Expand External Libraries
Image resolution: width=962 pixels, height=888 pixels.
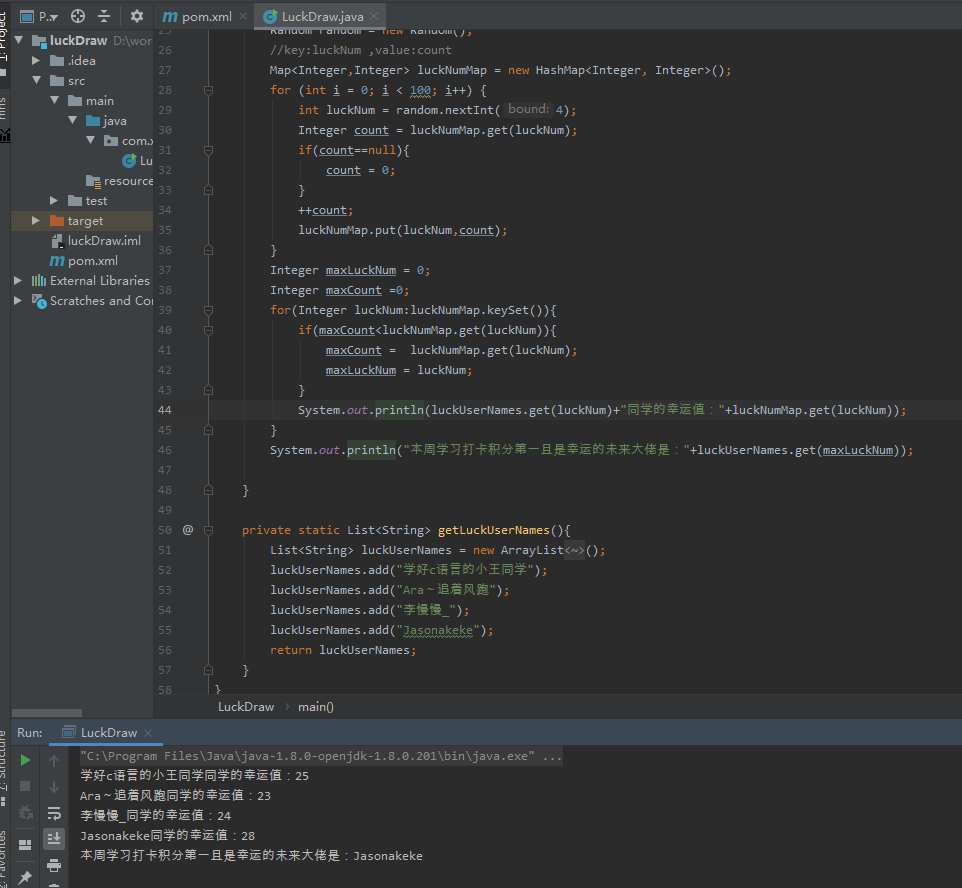pyautogui.click(x=18, y=280)
